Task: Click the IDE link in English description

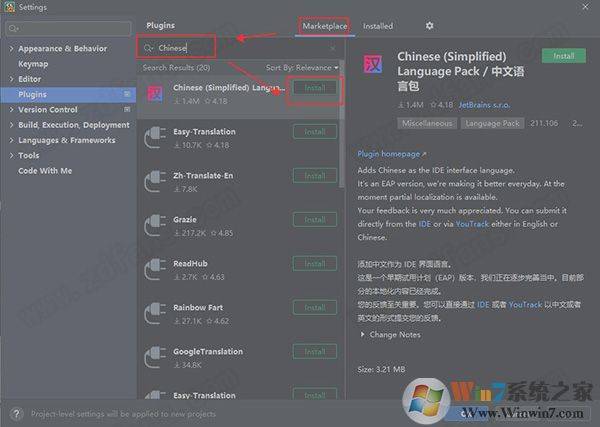Action: coord(424,224)
